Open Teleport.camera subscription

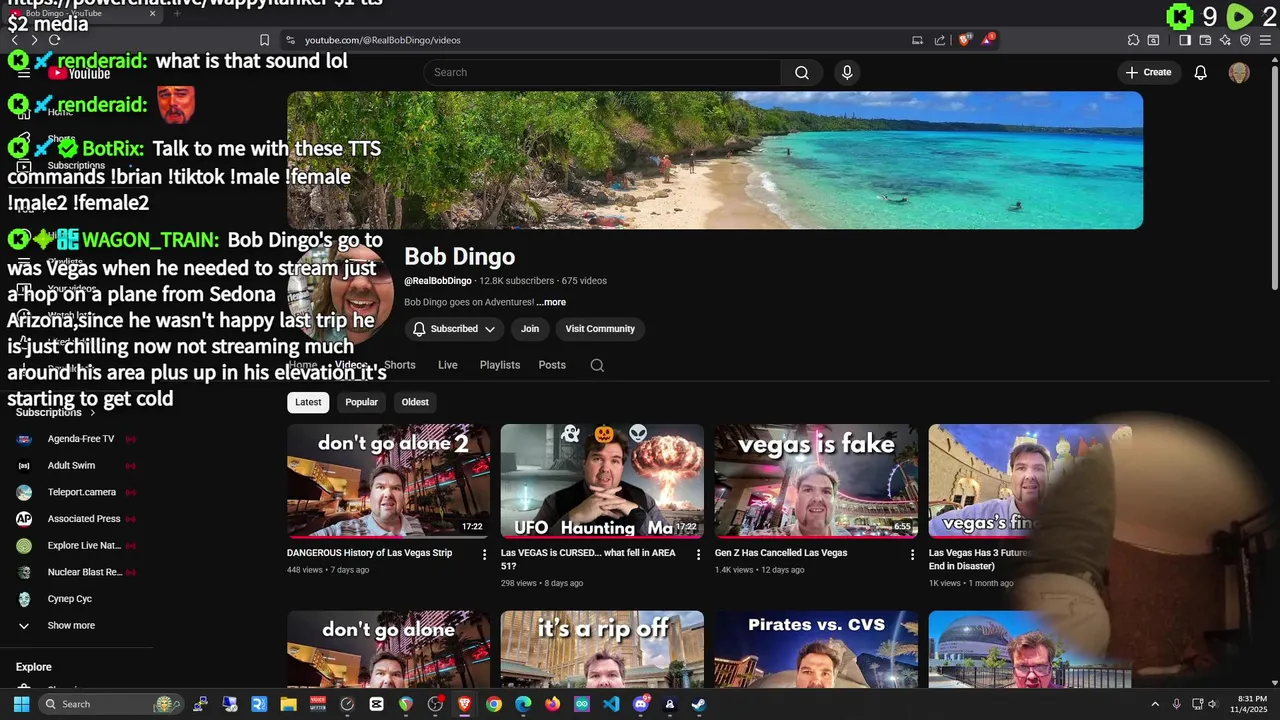pos(76,492)
